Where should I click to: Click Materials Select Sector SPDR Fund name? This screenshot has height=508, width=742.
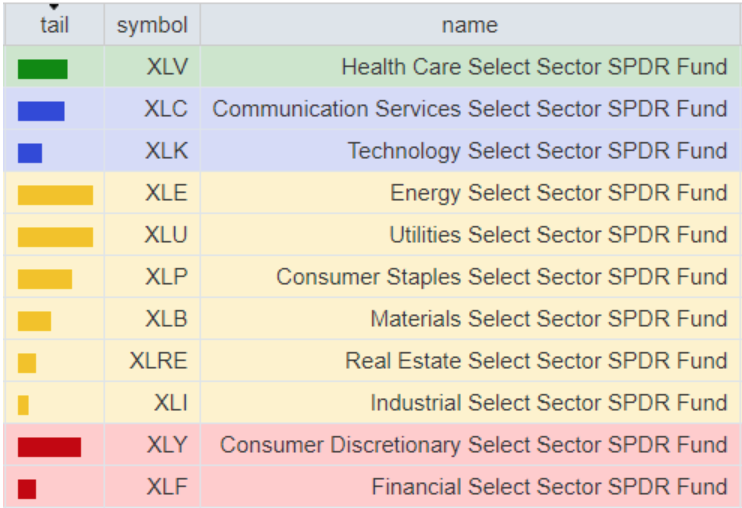click(548, 319)
